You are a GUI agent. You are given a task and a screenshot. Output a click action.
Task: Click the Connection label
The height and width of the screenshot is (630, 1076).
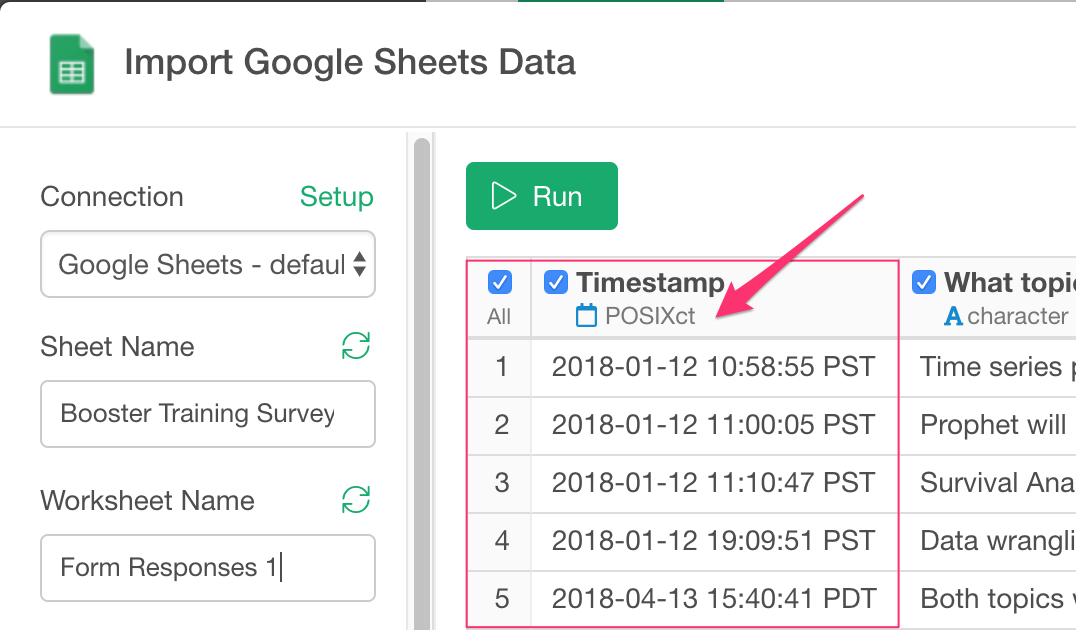pyautogui.click(x=112, y=197)
